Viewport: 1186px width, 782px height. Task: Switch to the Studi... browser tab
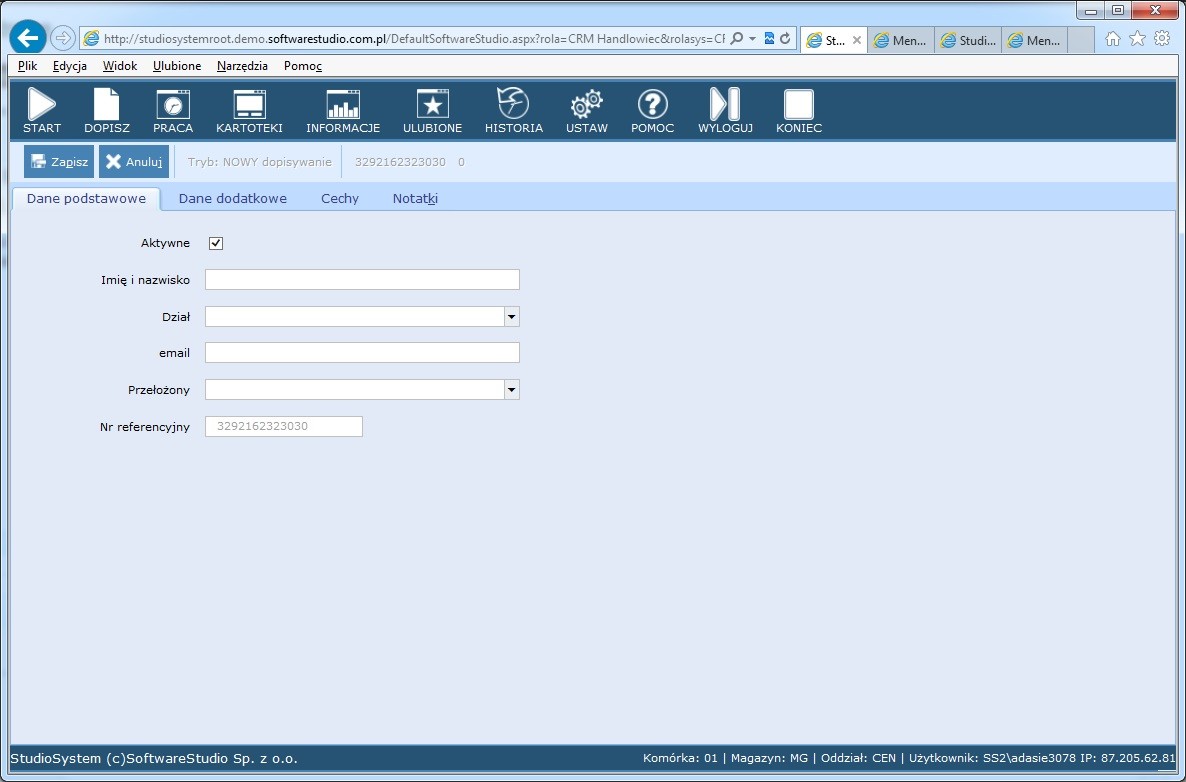click(968, 41)
